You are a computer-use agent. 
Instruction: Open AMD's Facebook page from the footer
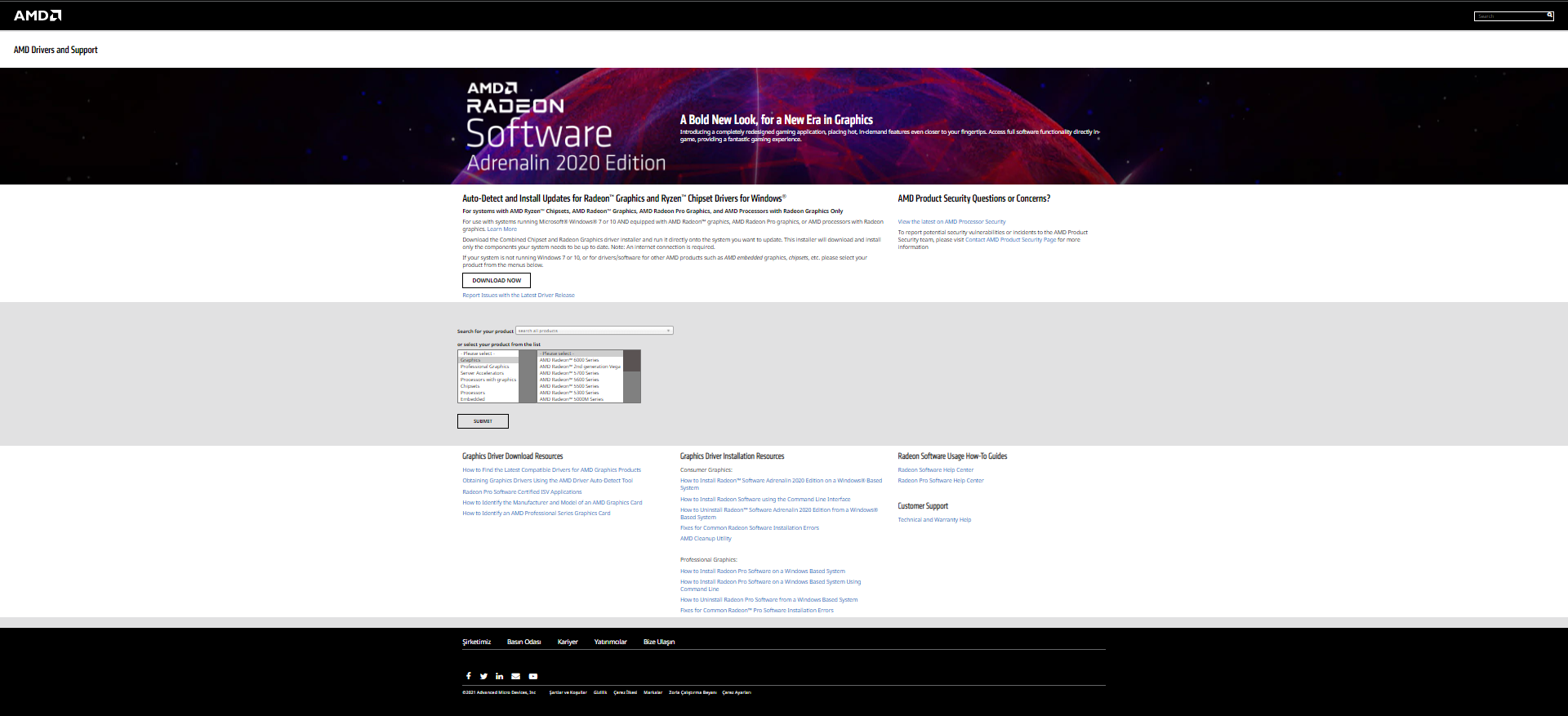[468, 676]
